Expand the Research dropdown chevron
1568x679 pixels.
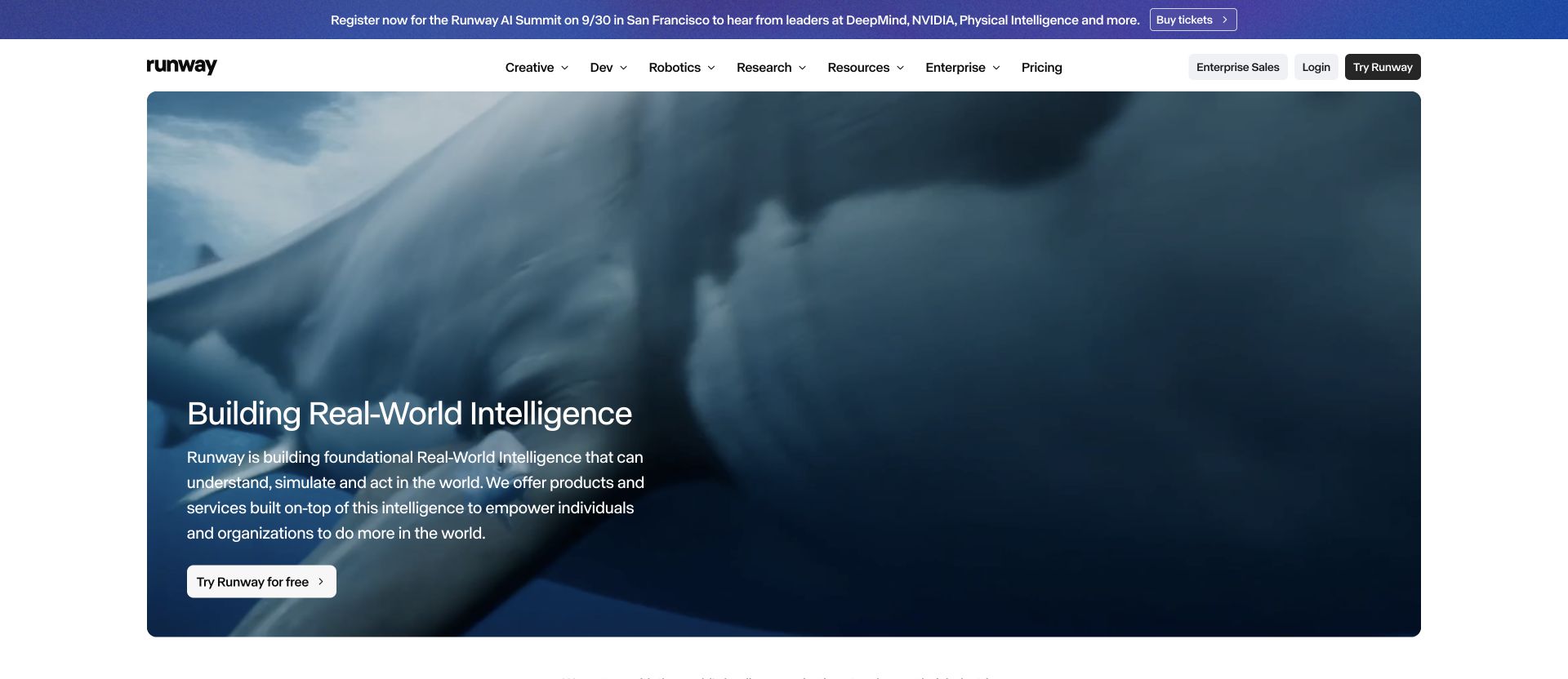802,68
